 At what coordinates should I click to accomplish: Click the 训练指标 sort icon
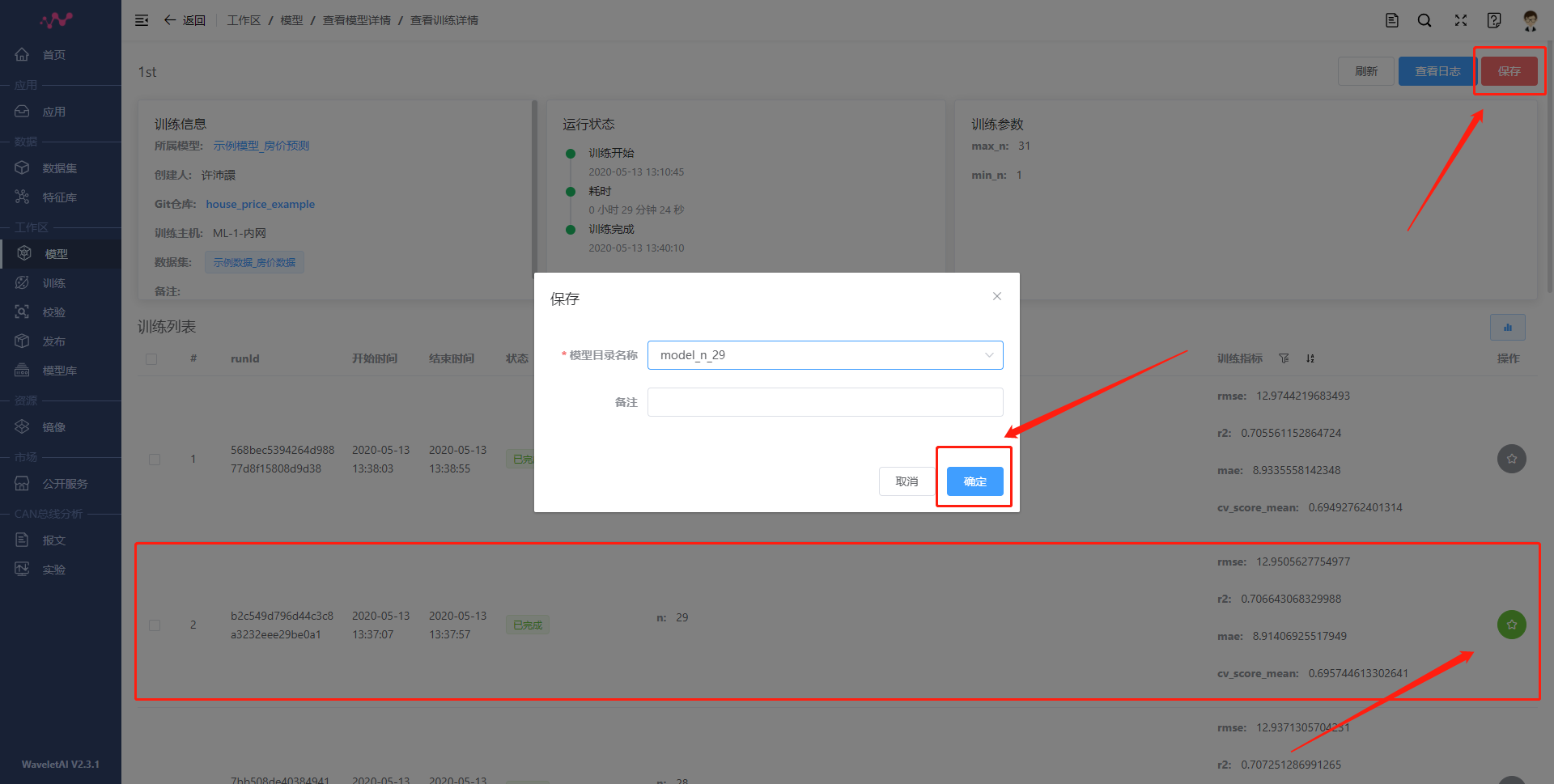pyautogui.click(x=1310, y=358)
